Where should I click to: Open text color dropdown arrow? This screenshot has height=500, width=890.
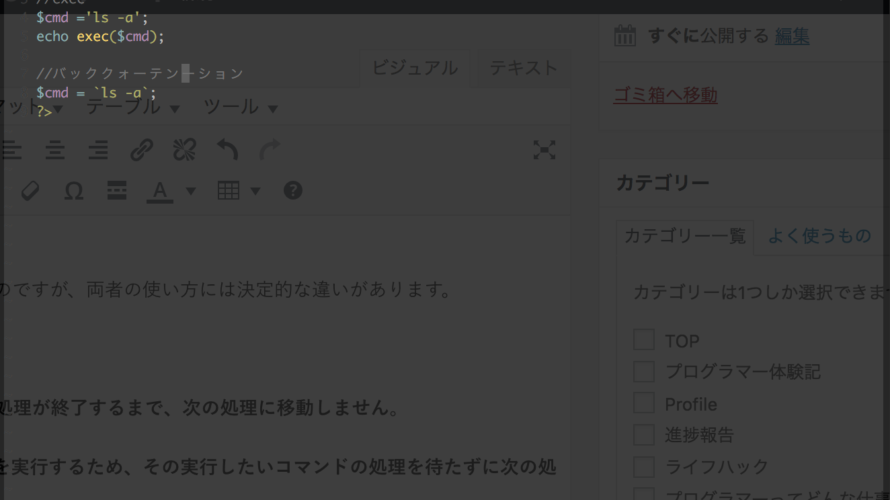tap(191, 191)
